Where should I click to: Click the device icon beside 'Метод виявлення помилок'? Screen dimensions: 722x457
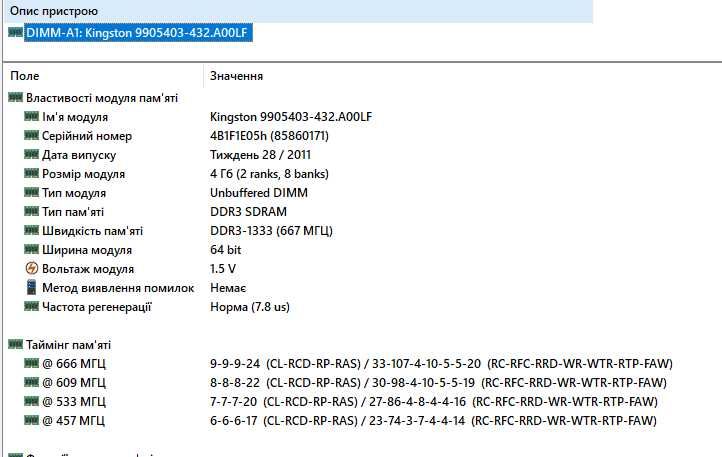[x=31, y=287]
